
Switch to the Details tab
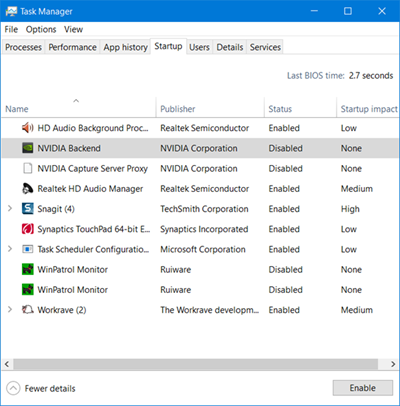[x=230, y=47]
